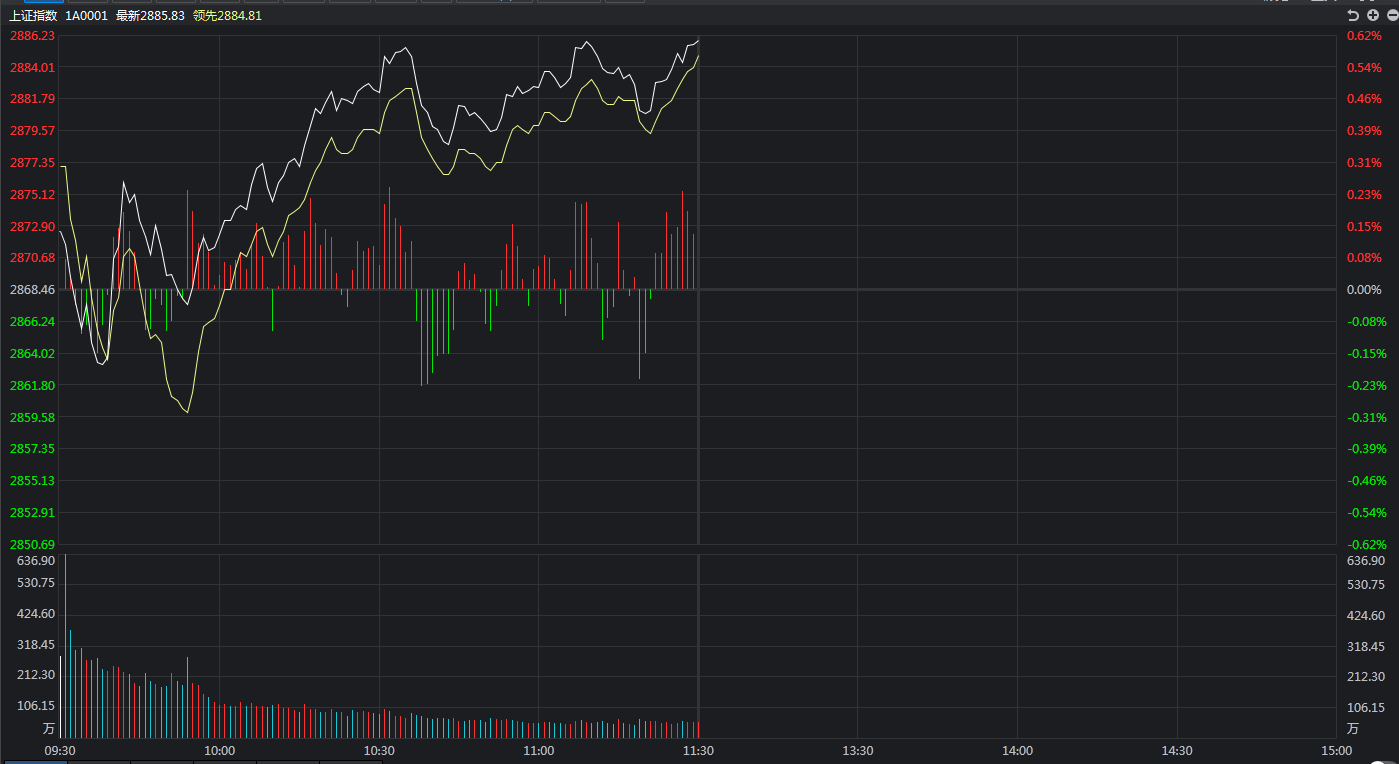Click the 11:00 time axis label

click(538, 751)
